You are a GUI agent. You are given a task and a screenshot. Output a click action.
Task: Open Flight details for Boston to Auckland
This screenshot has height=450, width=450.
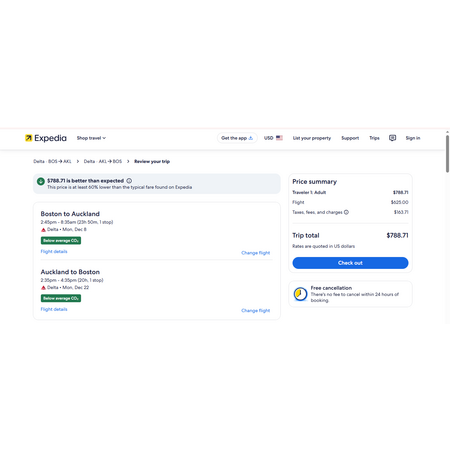[54, 251]
